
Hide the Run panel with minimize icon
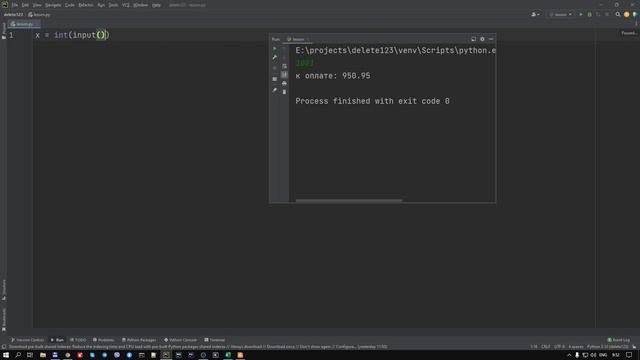click(491, 39)
